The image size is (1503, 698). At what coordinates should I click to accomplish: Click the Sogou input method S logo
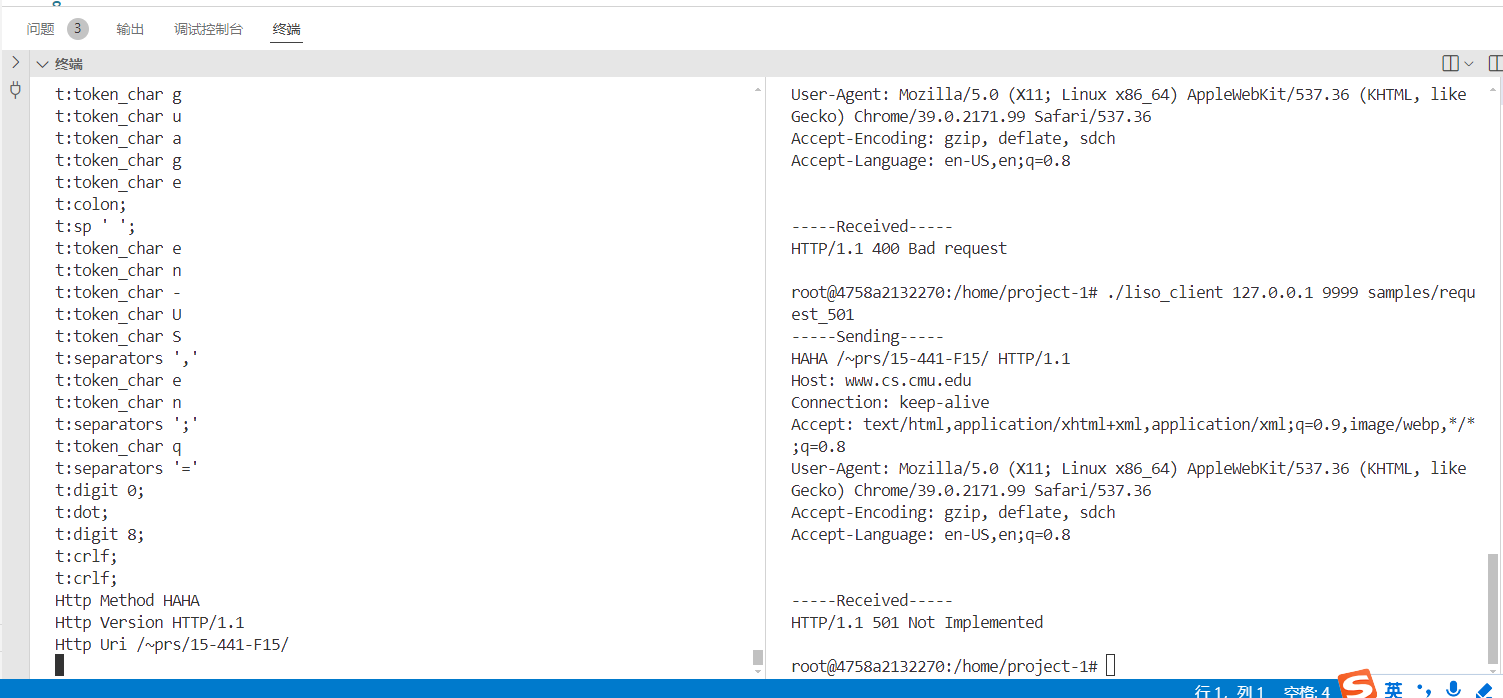1358,686
